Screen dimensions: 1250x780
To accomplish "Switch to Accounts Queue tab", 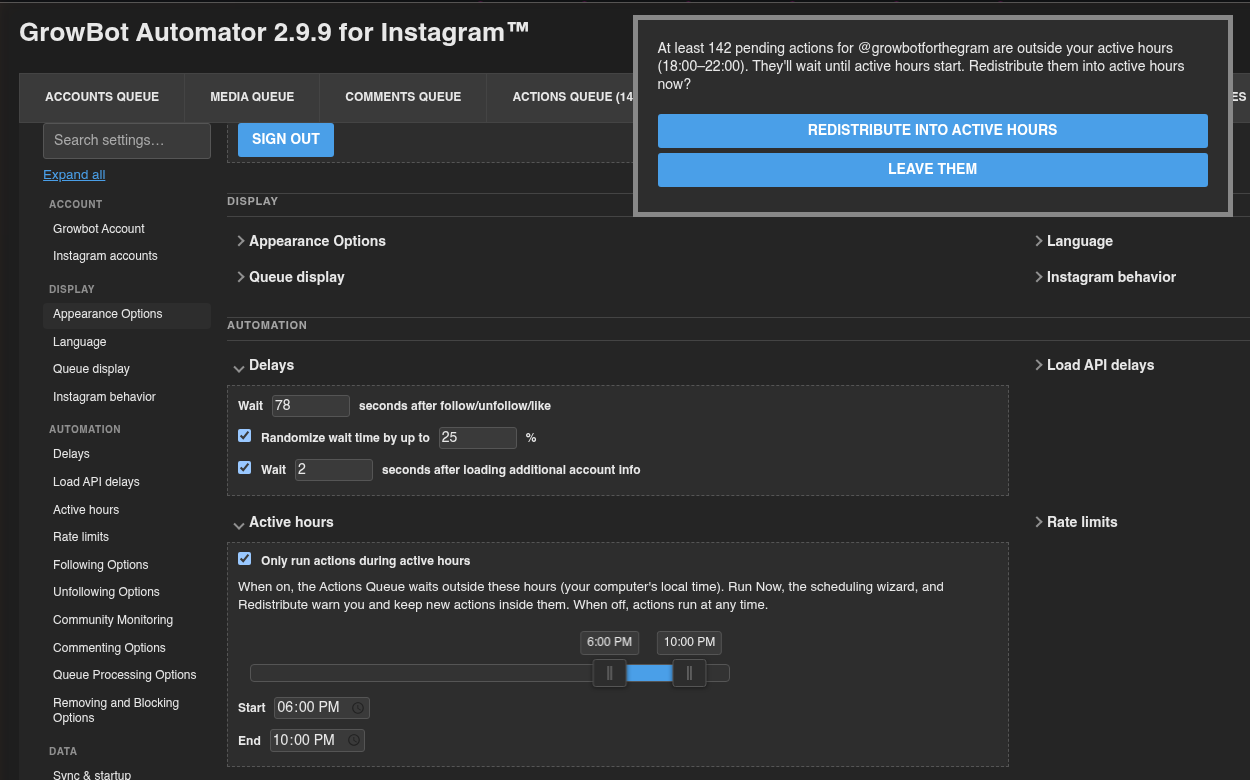I will (102, 97).
